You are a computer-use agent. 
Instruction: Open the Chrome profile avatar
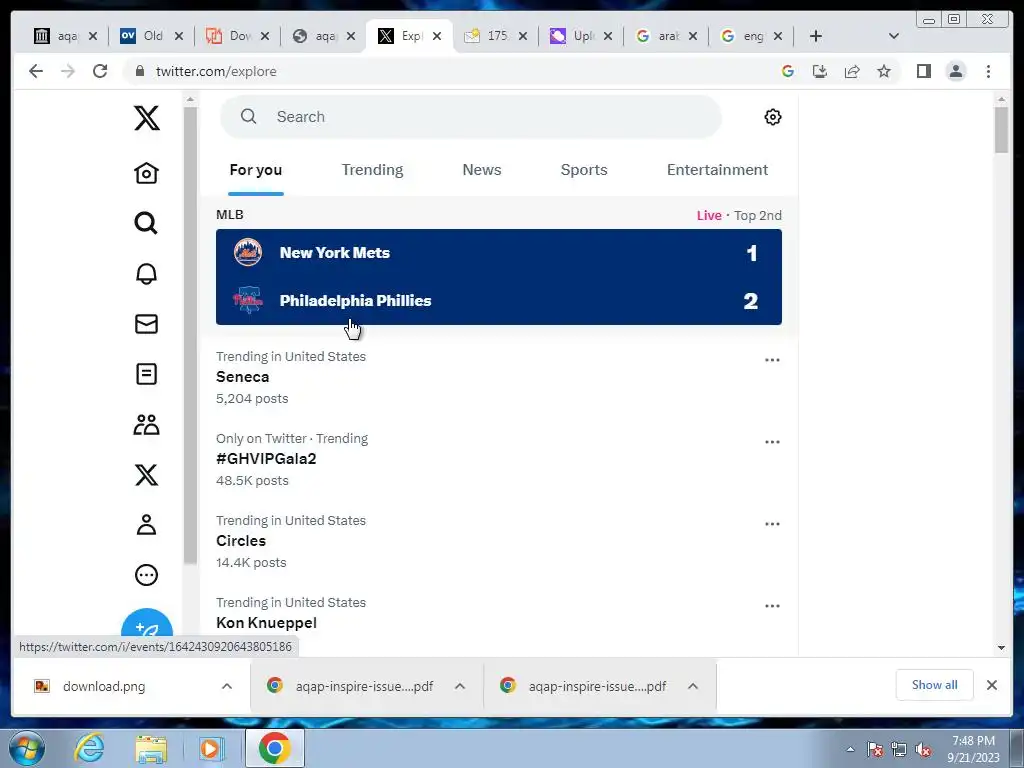tap(955, 71)
